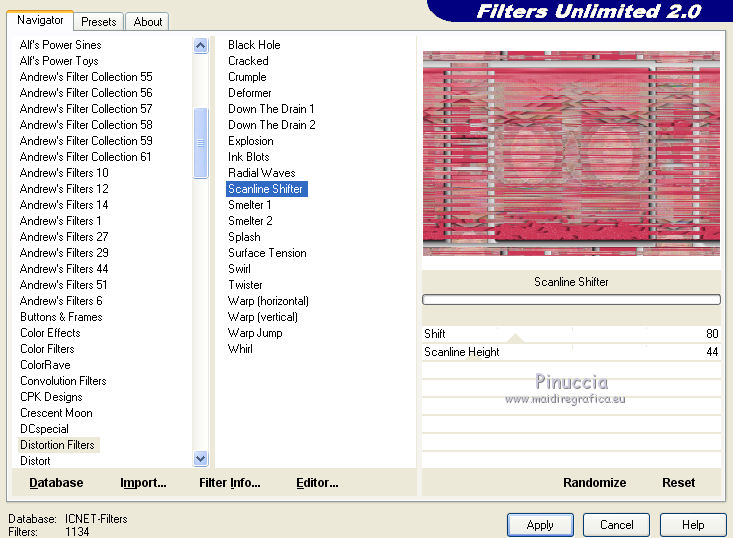This screenshot has height=538, width=733.
Task: Click Randomize
Action: 594,482
